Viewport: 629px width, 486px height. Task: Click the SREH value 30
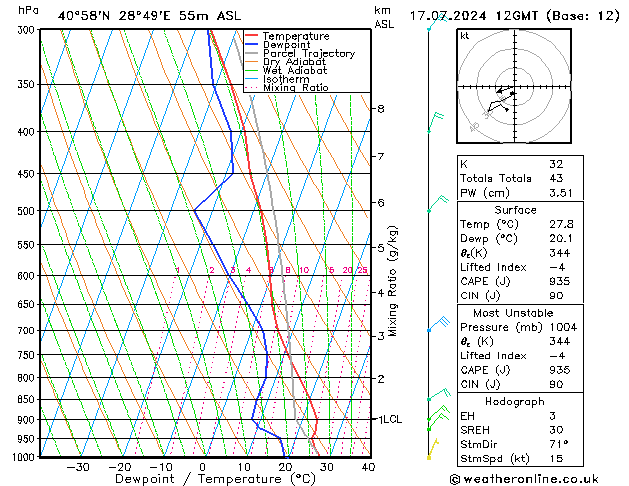tap(556, 430)
